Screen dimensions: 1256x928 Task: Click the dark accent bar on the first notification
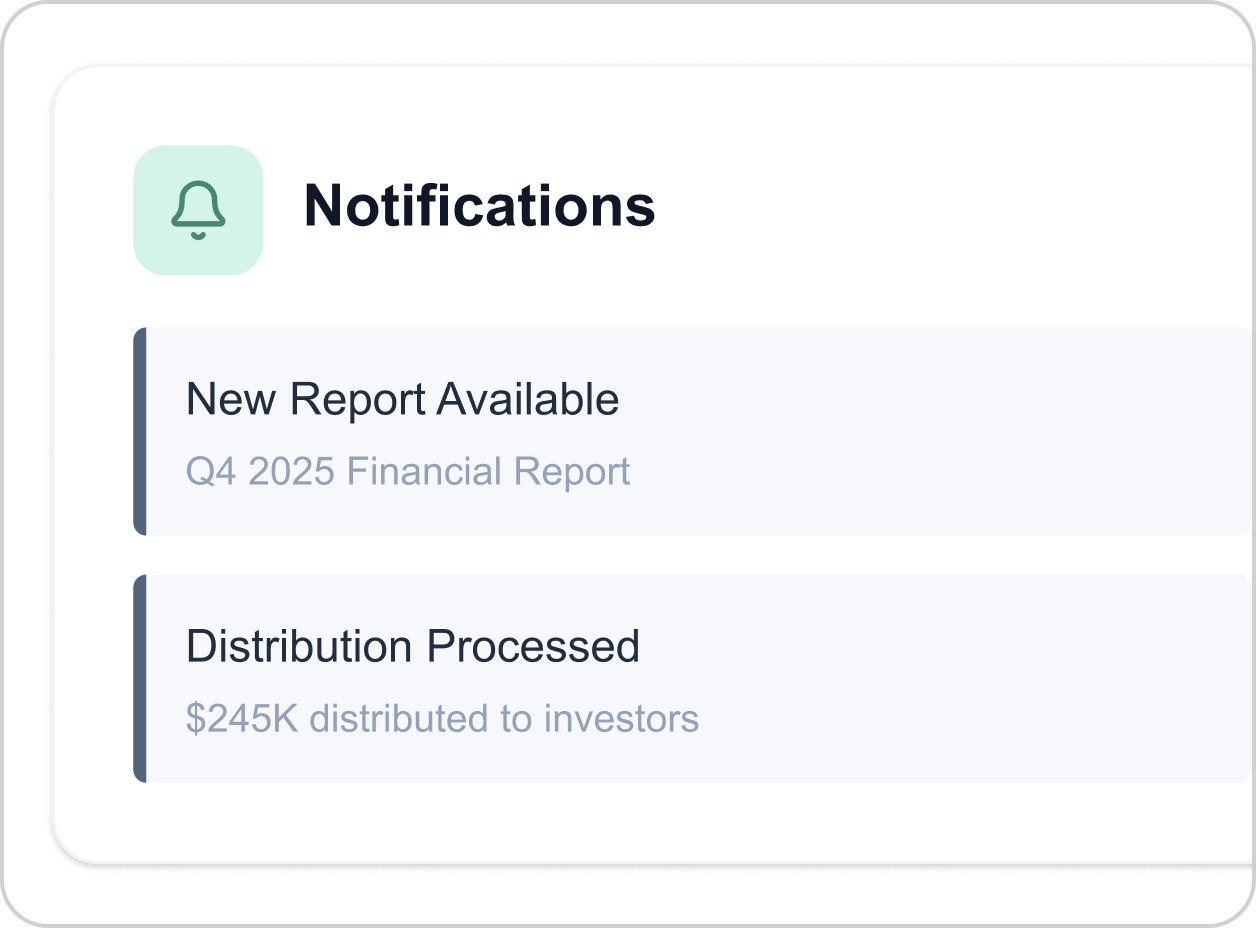coord(139,430)
